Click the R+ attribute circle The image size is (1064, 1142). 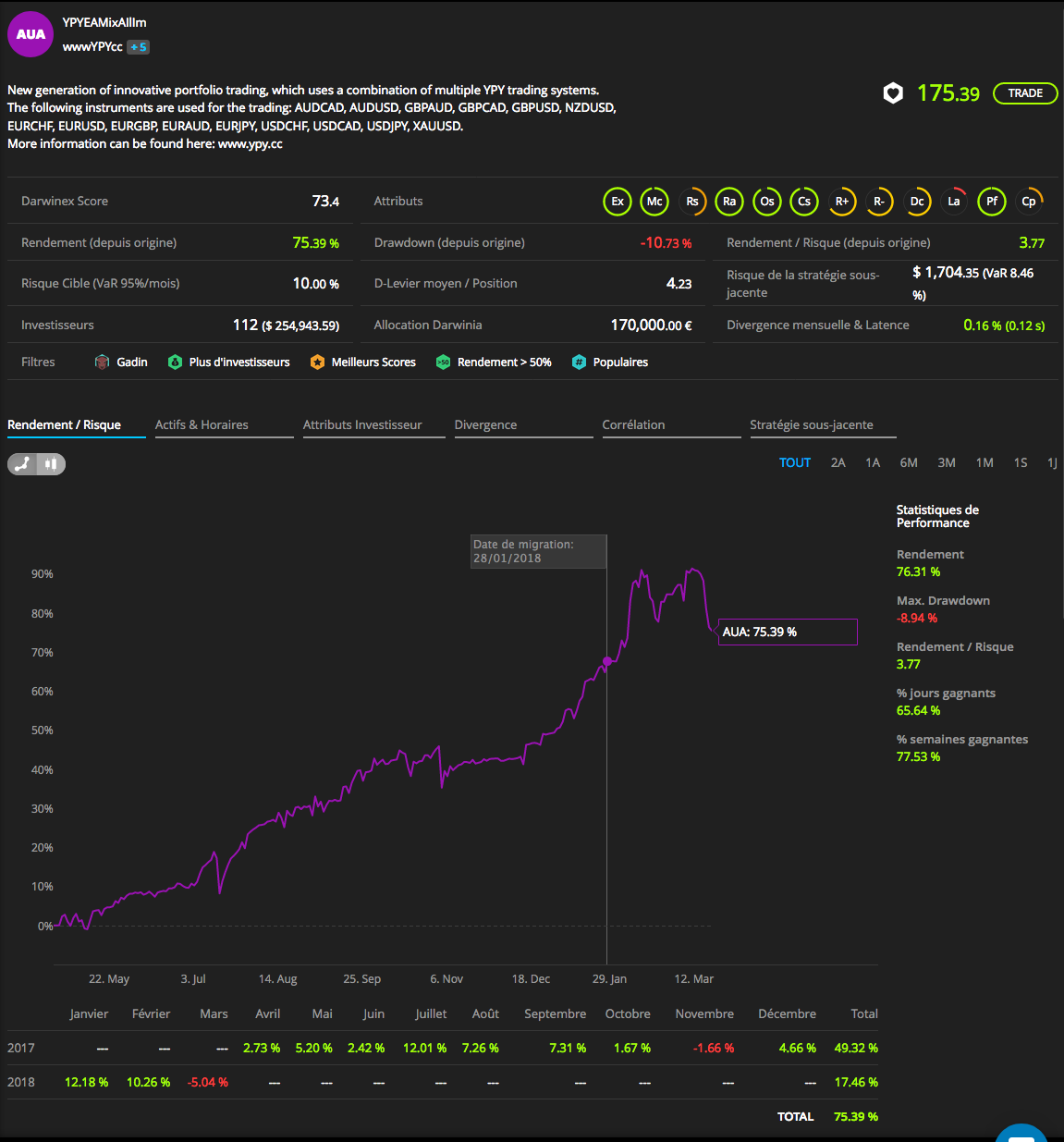coord(842,201)
